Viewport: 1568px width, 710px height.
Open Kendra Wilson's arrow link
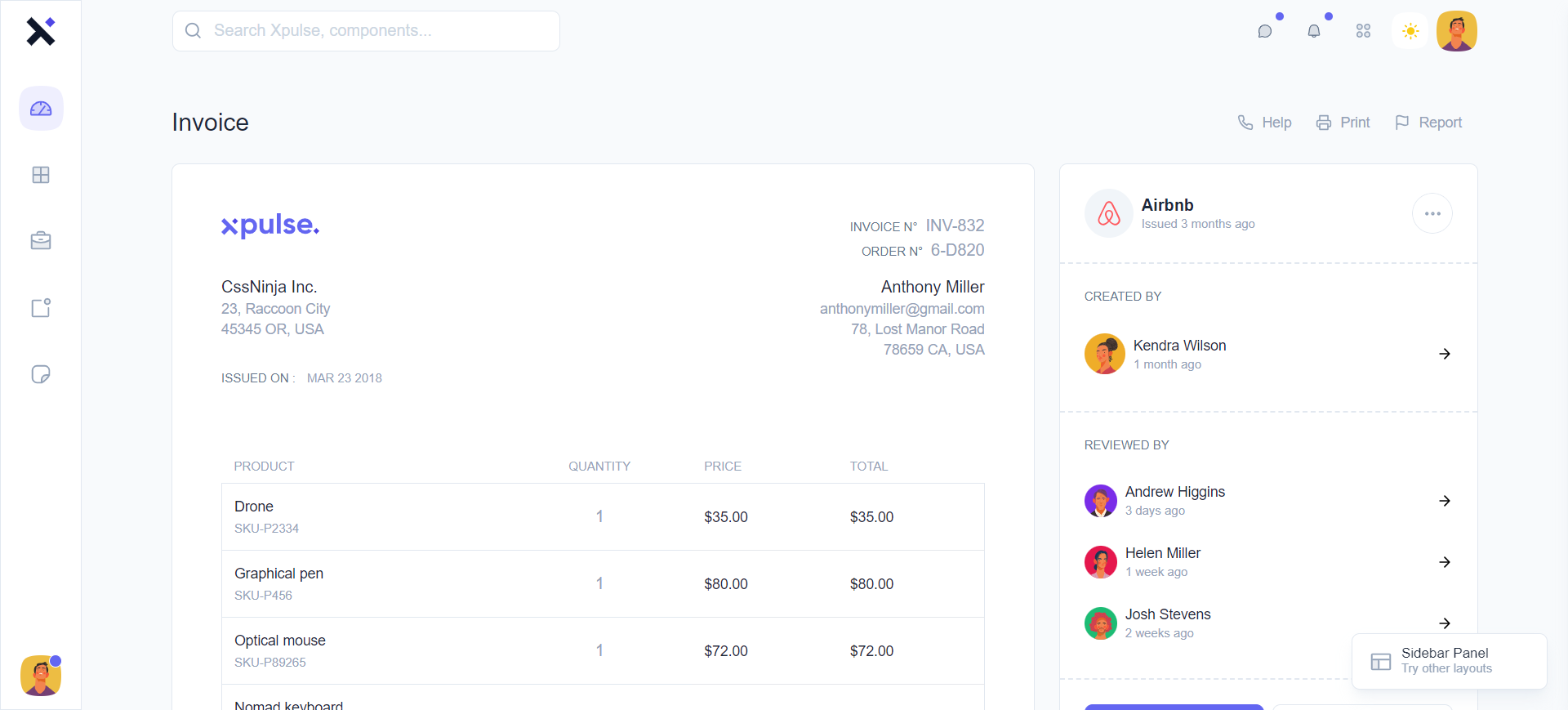(x=1445, y=354)
